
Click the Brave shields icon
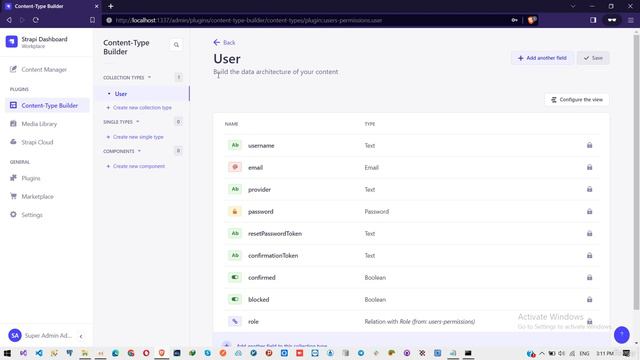coord(531,20)
